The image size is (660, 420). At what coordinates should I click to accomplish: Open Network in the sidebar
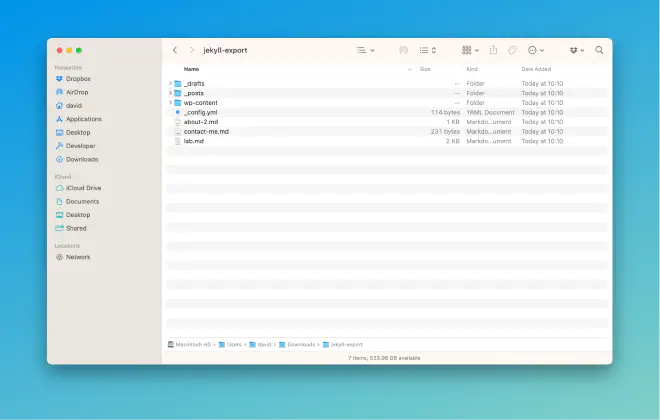point(73,257)
